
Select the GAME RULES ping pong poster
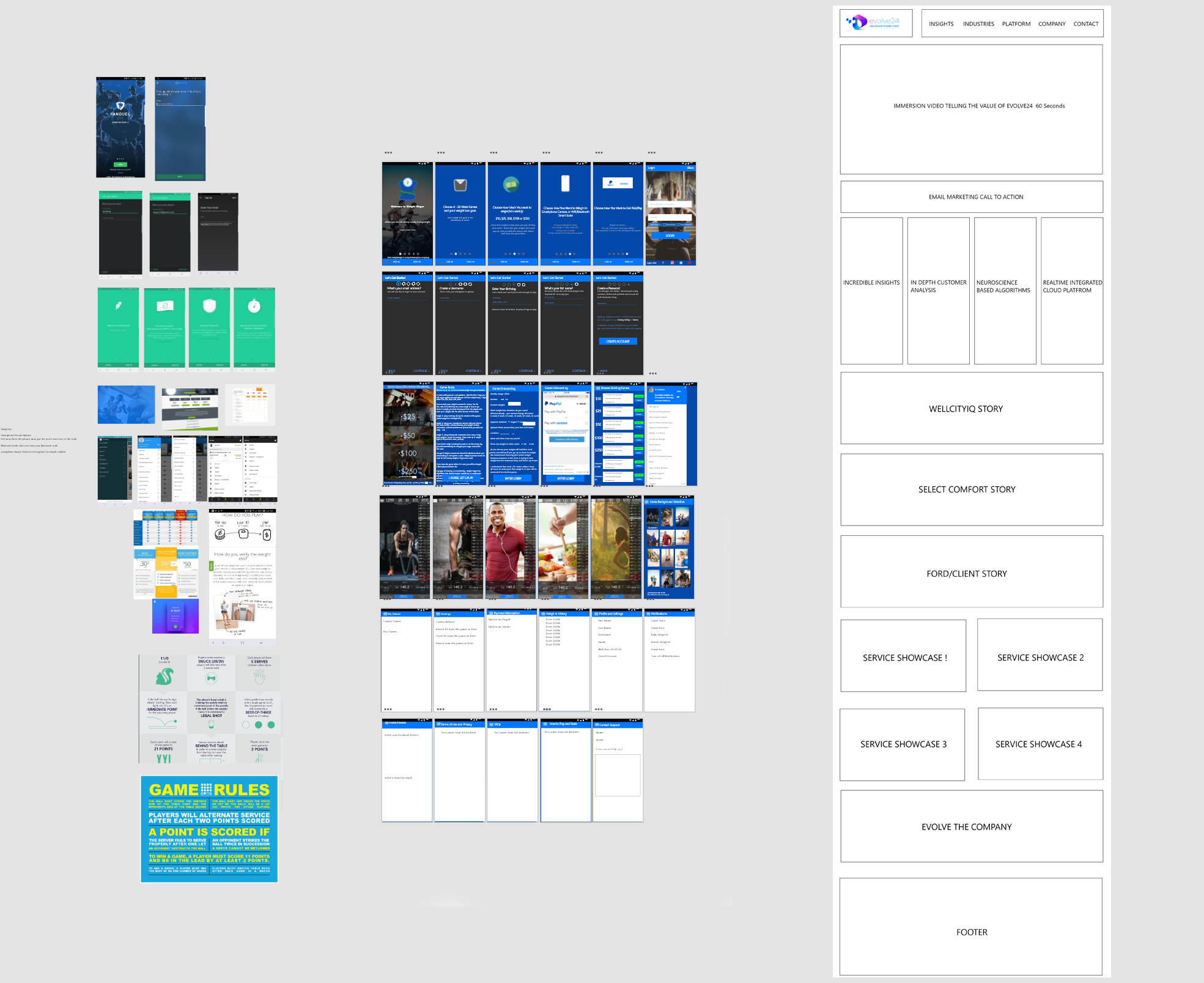coord(209,829)
